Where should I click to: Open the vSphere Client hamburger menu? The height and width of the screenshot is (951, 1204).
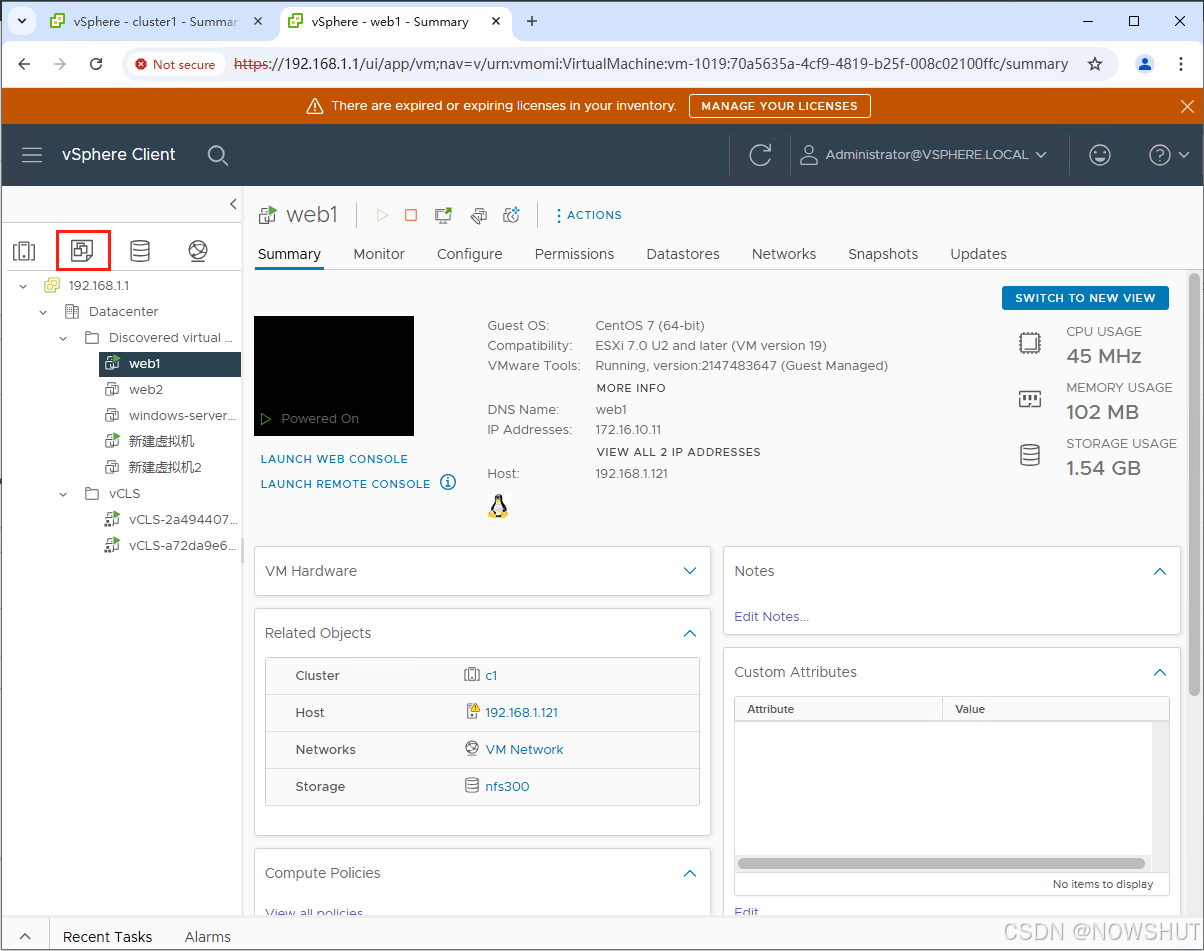coord(32,155)
